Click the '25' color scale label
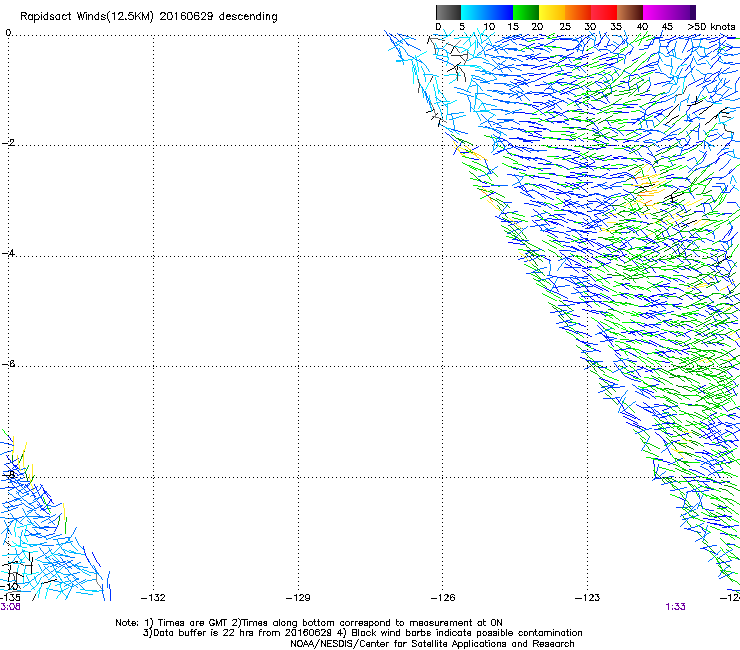The image size is (740, 650). coord(564,27)
